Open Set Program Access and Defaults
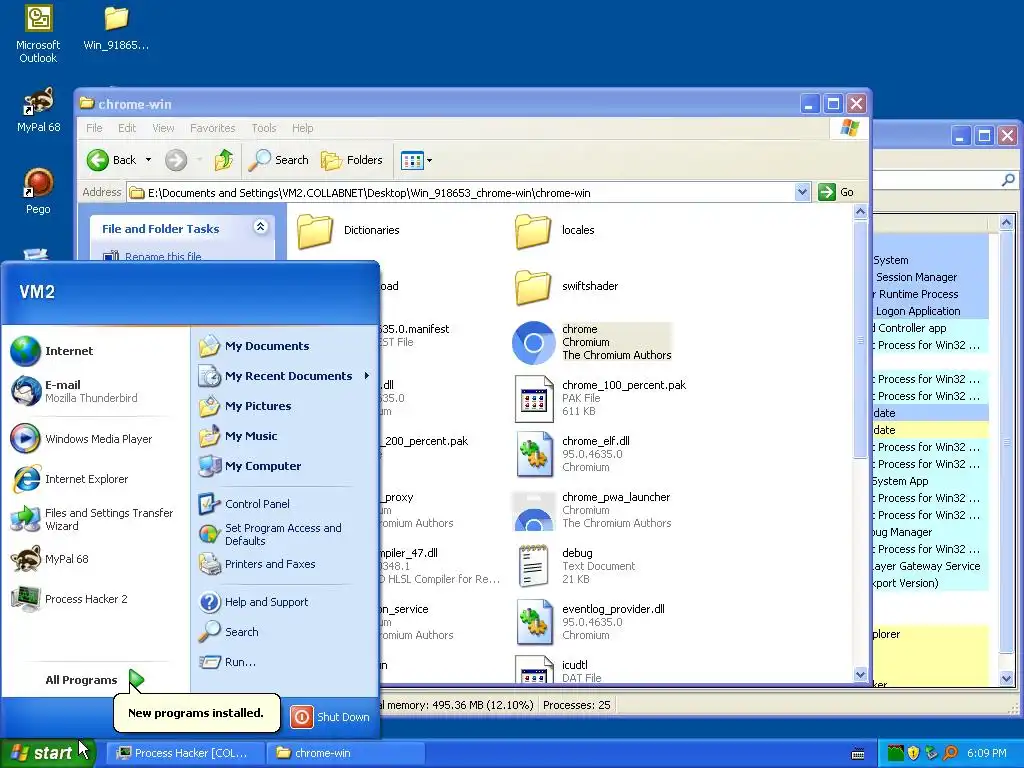Viewport: 1024px width, 768px height. click(x=270, y=534)
